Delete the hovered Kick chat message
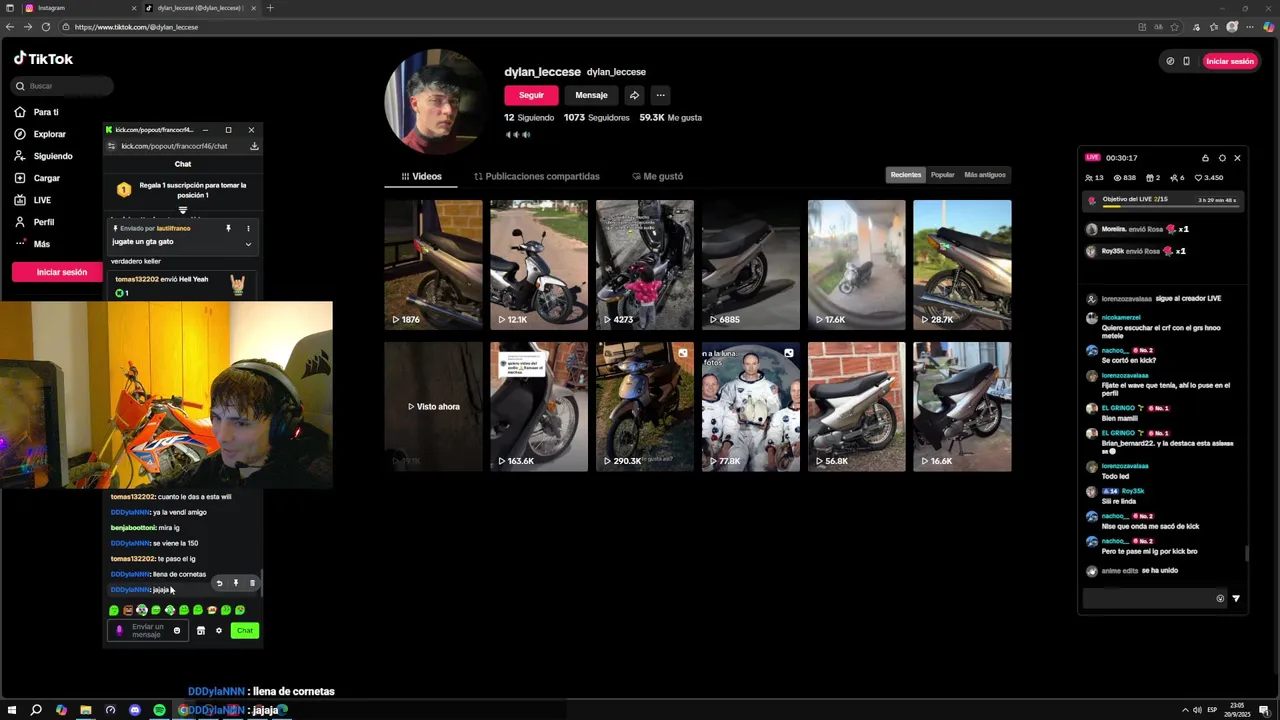 pos(252,583)
